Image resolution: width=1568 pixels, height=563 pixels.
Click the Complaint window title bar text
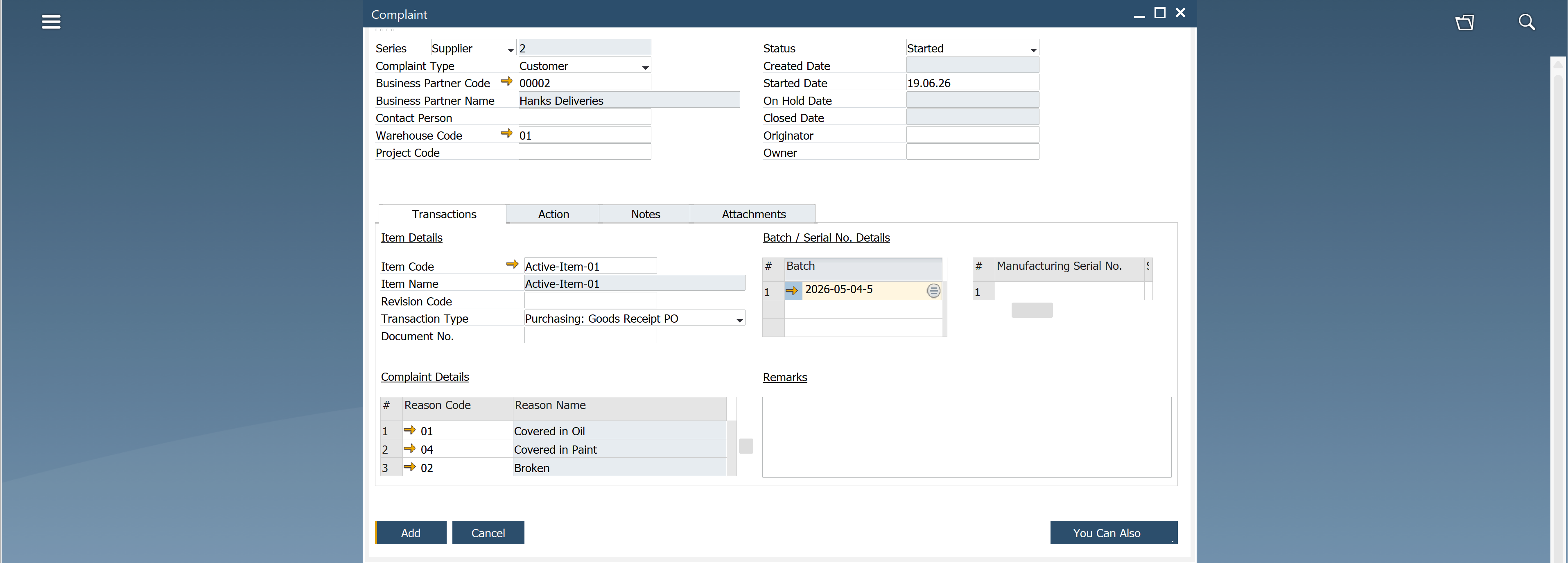pos(399,15)
